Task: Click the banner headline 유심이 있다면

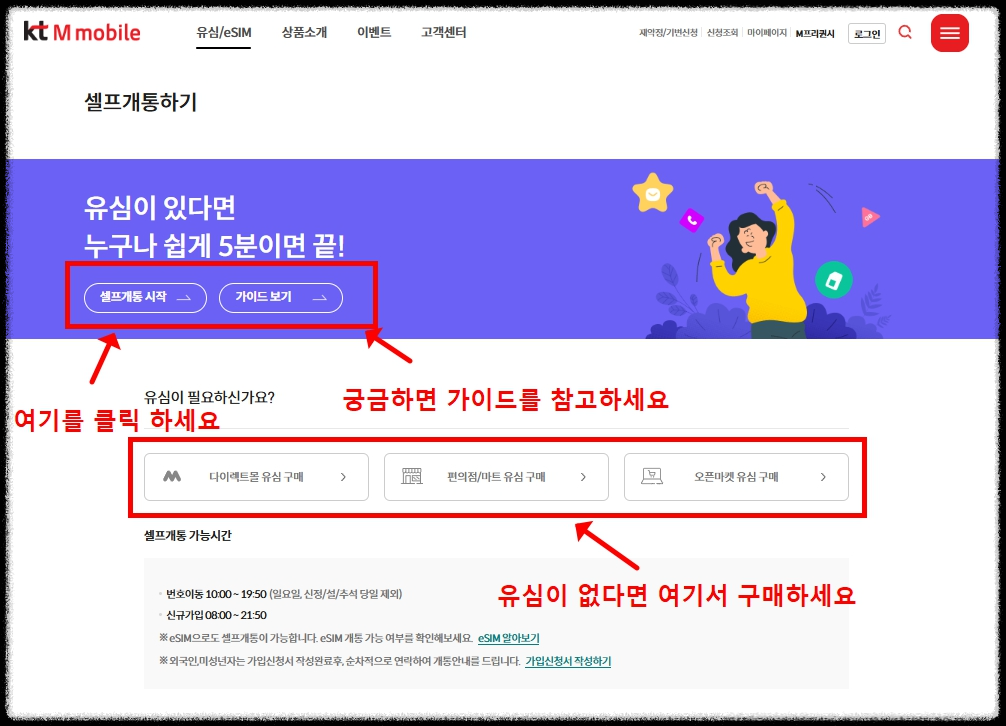Action: pos(160,207)
